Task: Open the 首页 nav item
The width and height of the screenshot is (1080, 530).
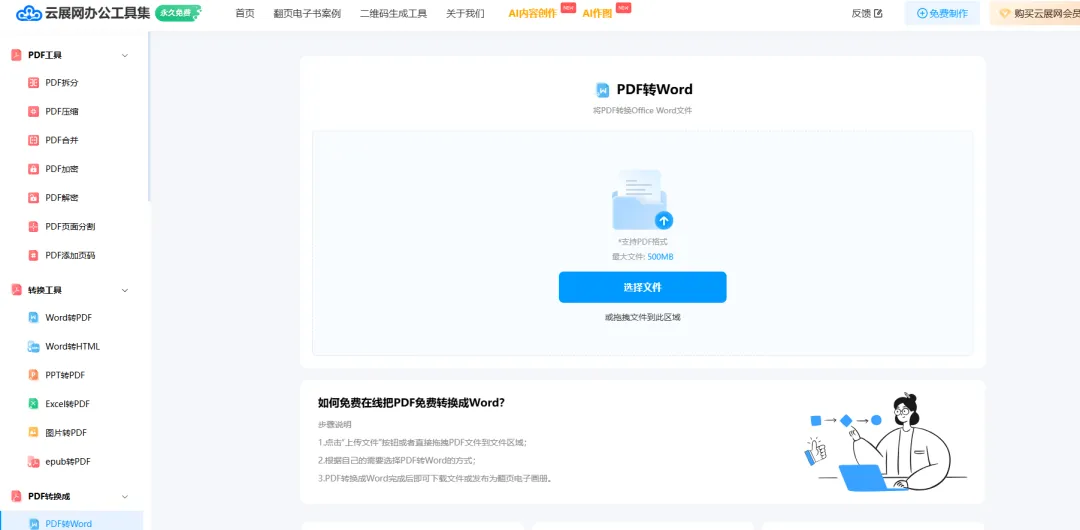Action: (245, 13)
